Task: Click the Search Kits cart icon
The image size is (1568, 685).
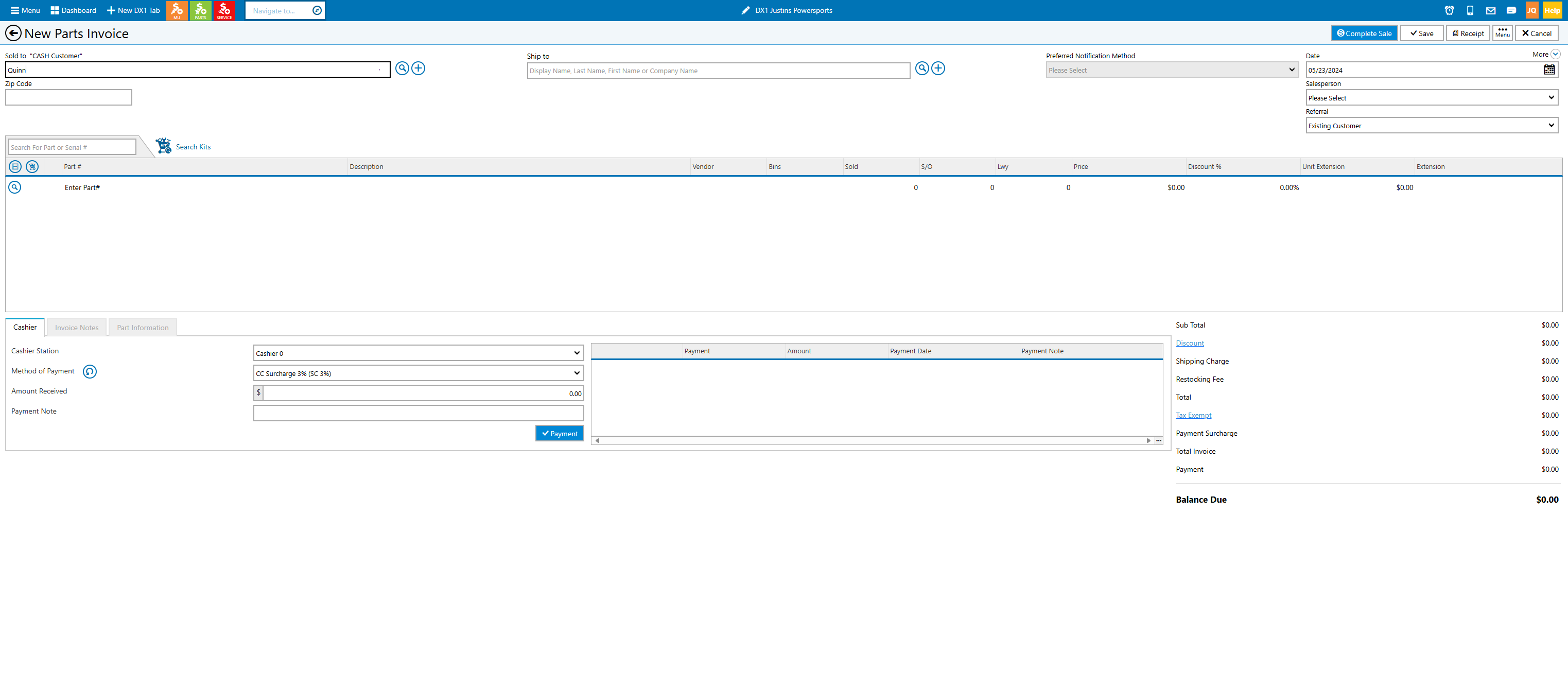Action: (163, 146)
